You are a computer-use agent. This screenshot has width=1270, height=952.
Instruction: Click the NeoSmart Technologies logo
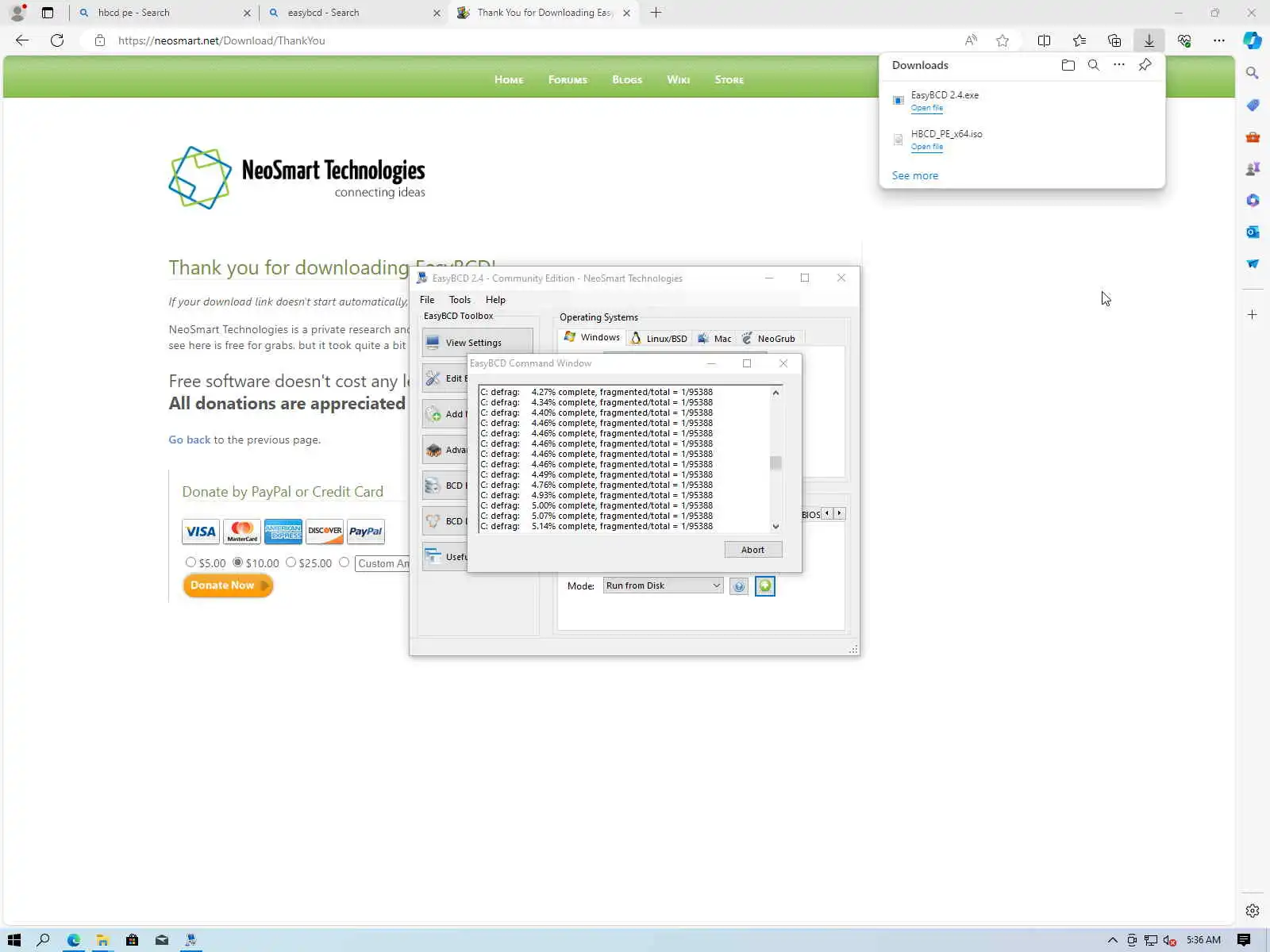pos(297,178)
